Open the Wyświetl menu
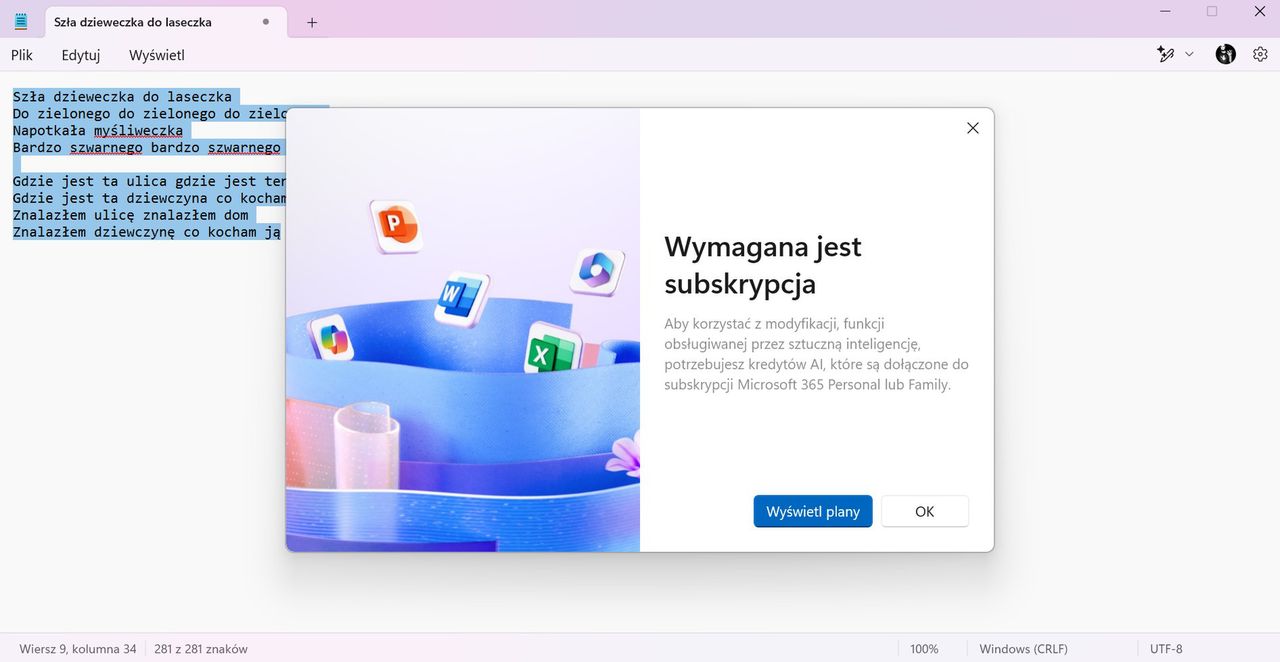This screenshot has height=662, width=1280. tap(156, 55)
